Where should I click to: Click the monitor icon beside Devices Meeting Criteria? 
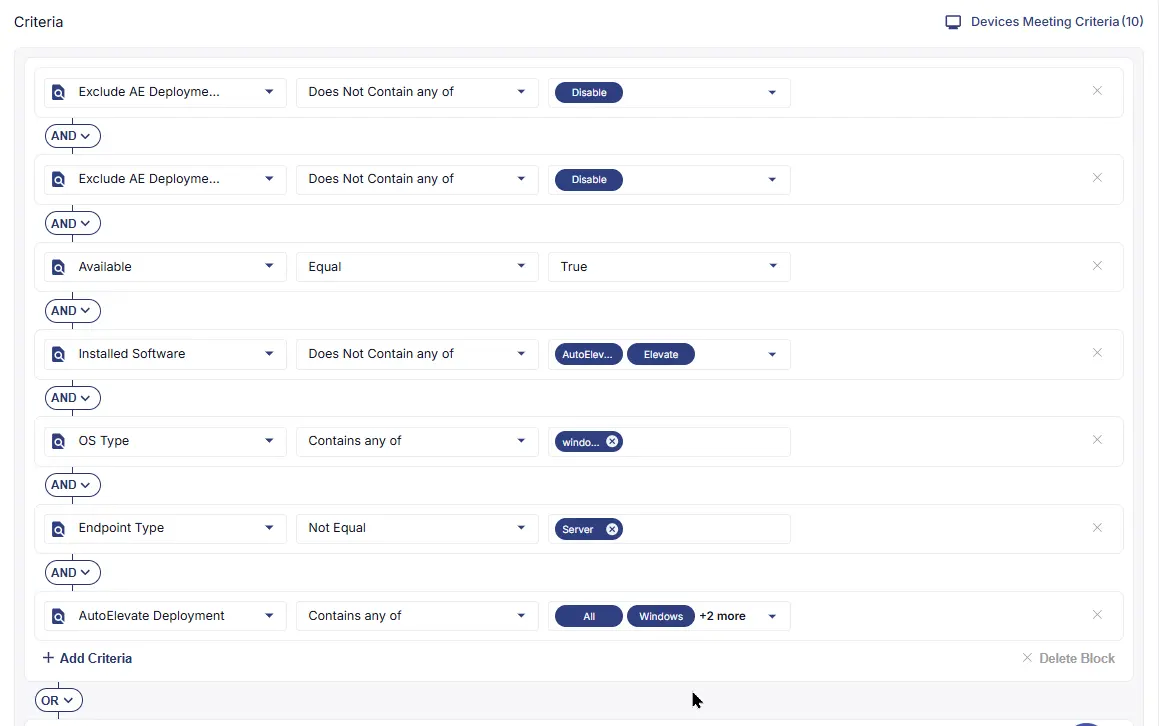953,22
